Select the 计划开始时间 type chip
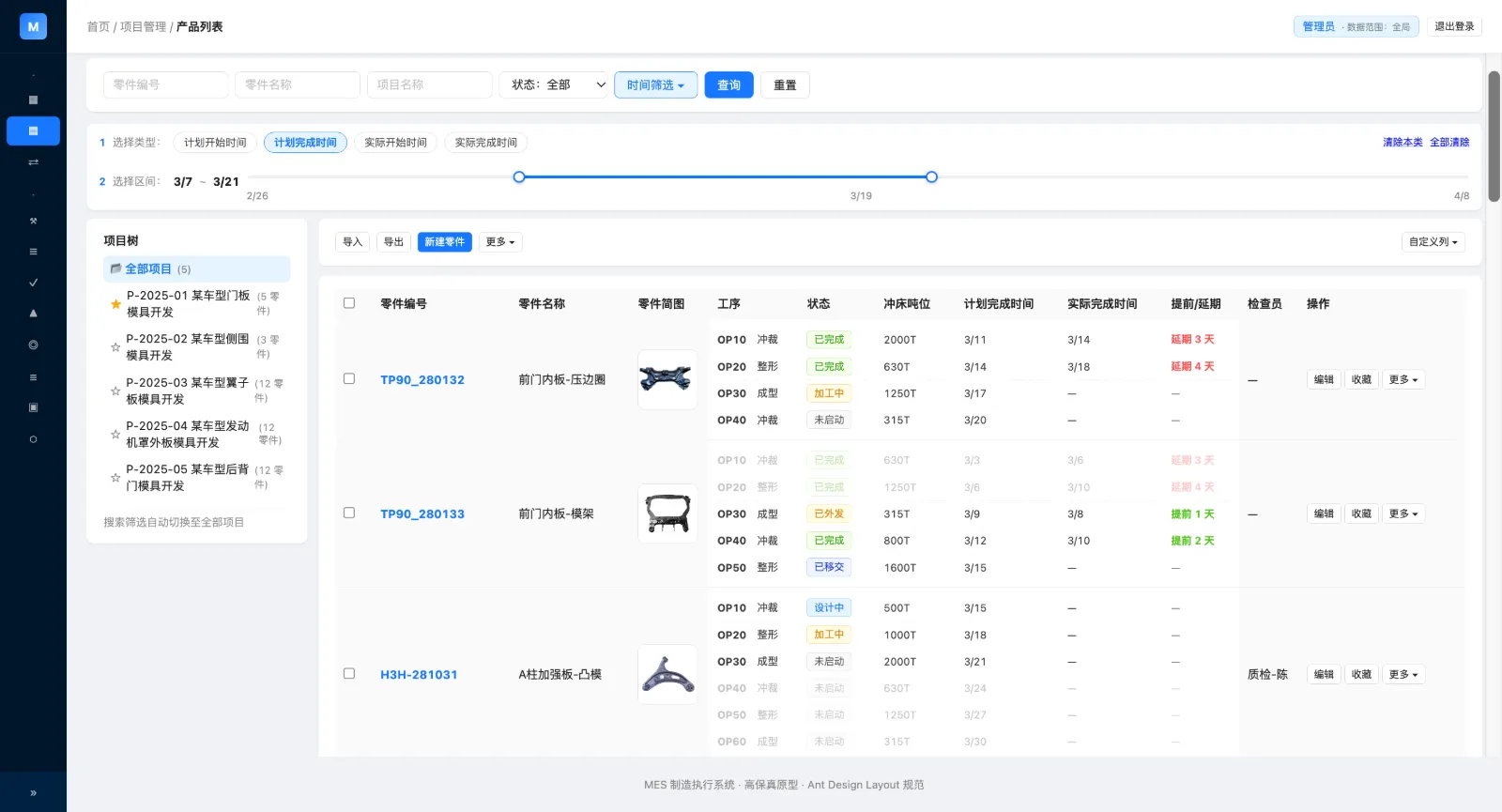The image size is (1502, 812). (215, 143)
